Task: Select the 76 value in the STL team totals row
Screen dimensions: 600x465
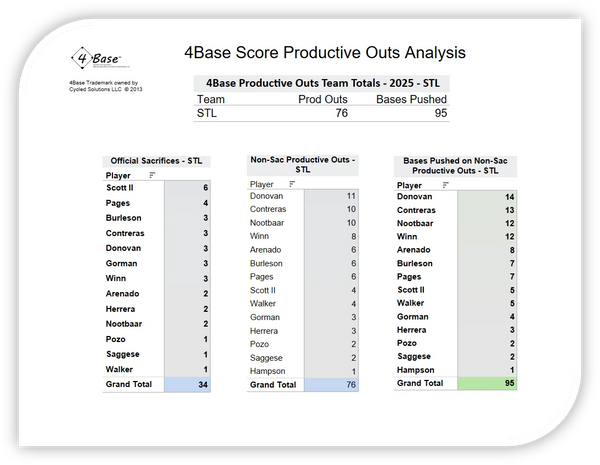Action: 341,113
